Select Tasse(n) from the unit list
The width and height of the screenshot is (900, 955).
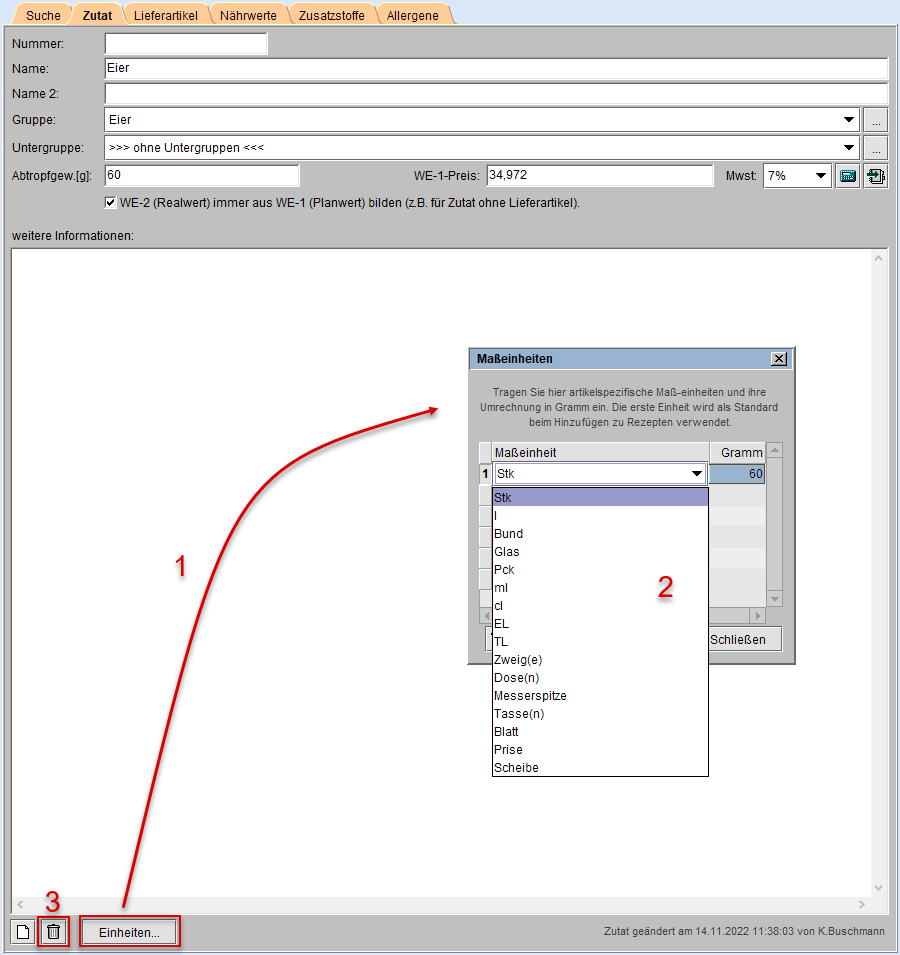tap(600, 713)
